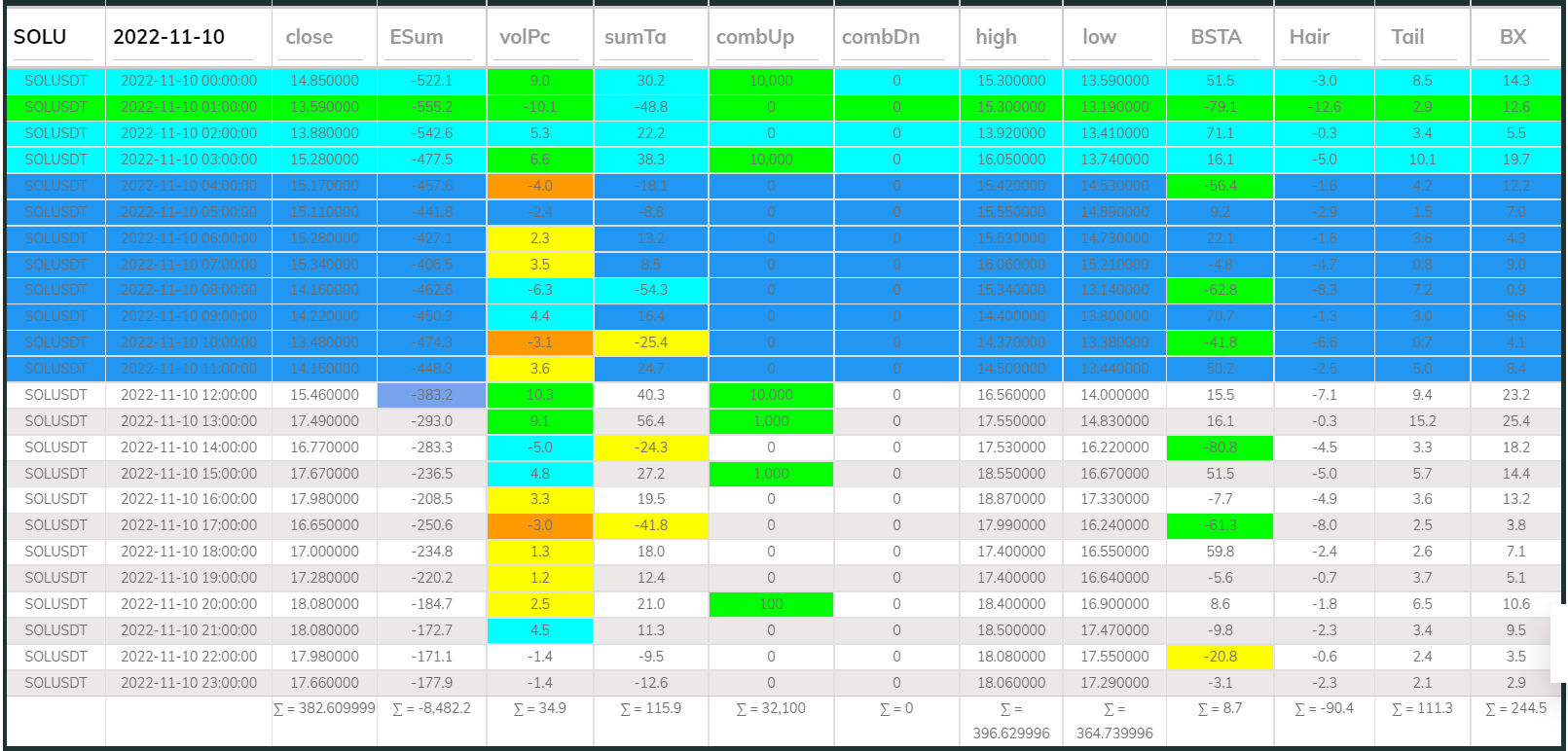The image size is (1568, 751).
Task: Click the high column header
Action: [996, 37]
